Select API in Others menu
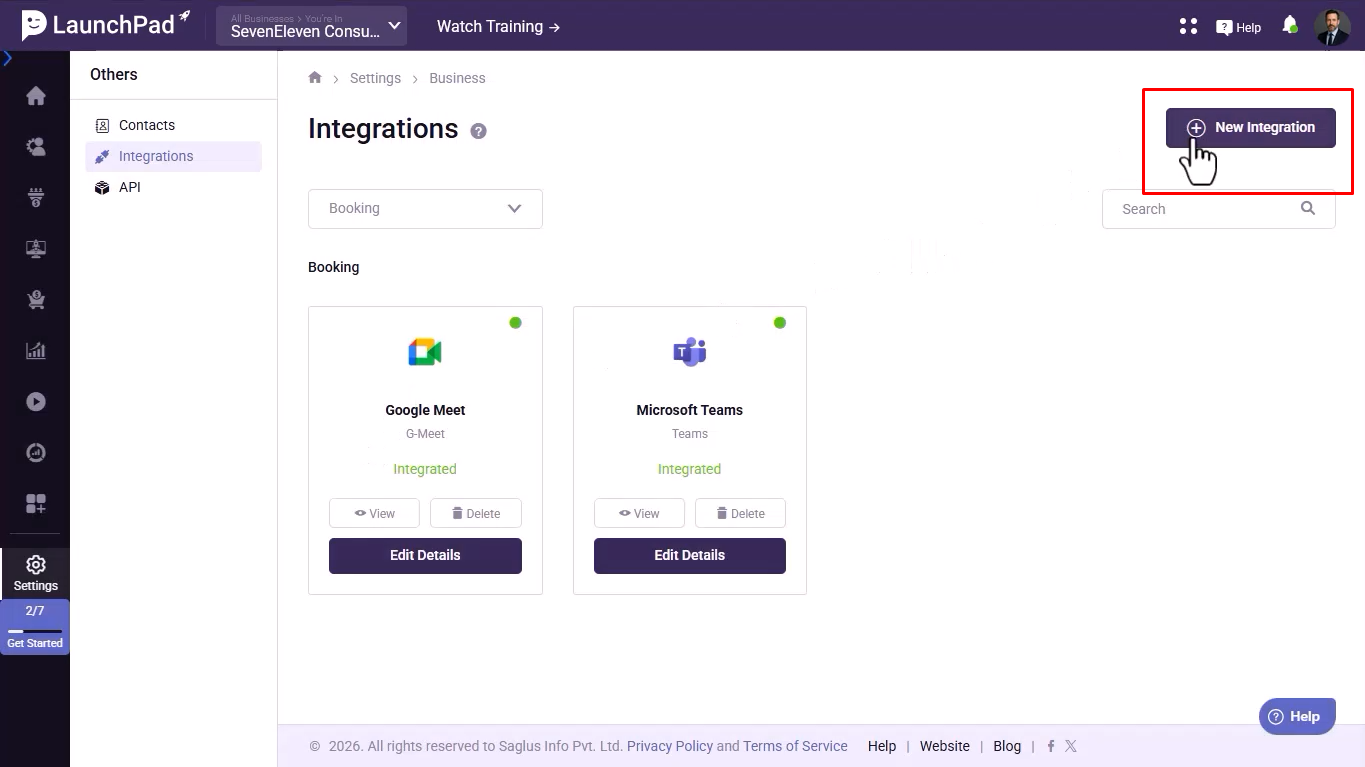Screen dimensions: 1365x767 tap(129, 187)
